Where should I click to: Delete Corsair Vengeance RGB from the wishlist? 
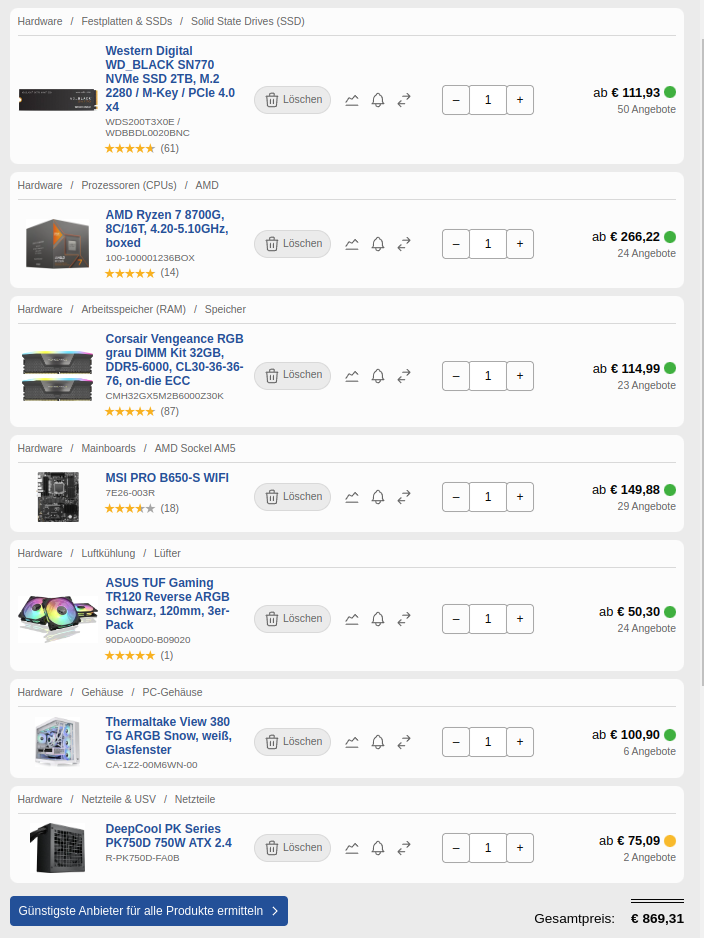coord(292,376)
